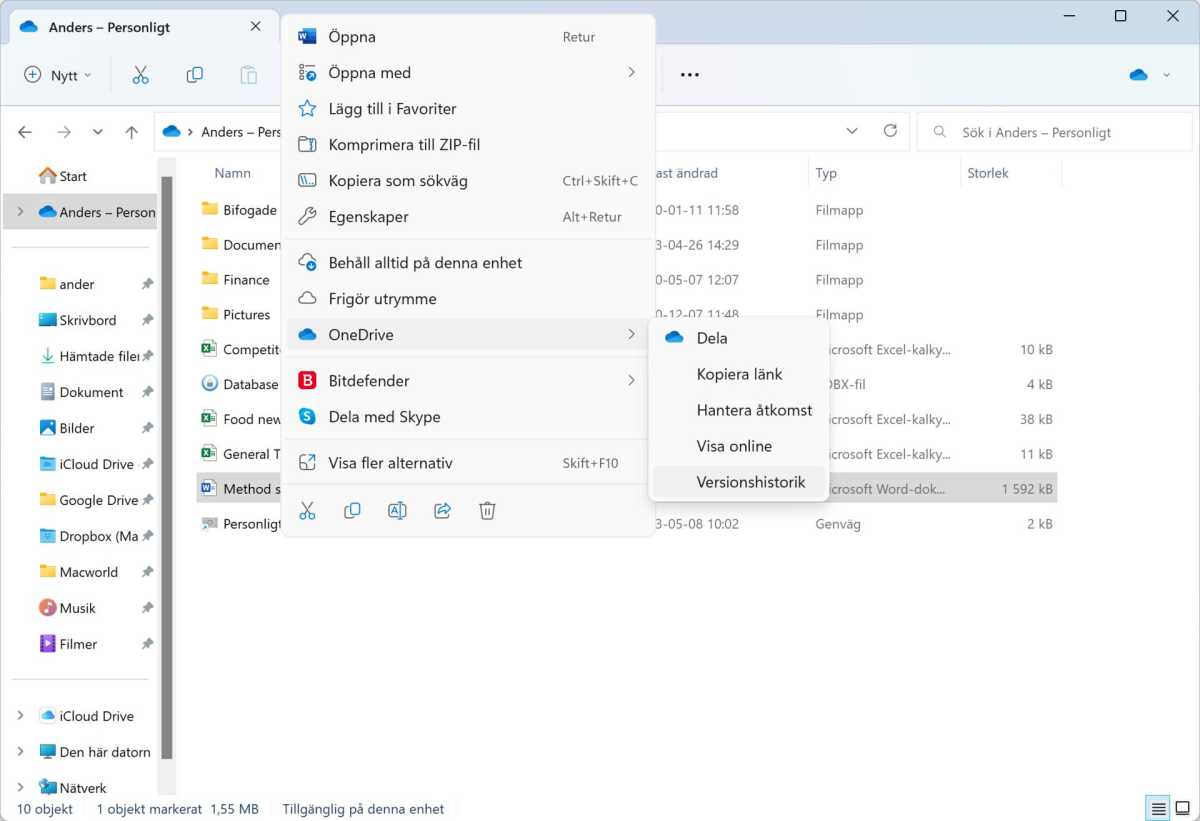Open Skrivbord in quick access
The image size is (1200, 821).
[x=80, y=320]
